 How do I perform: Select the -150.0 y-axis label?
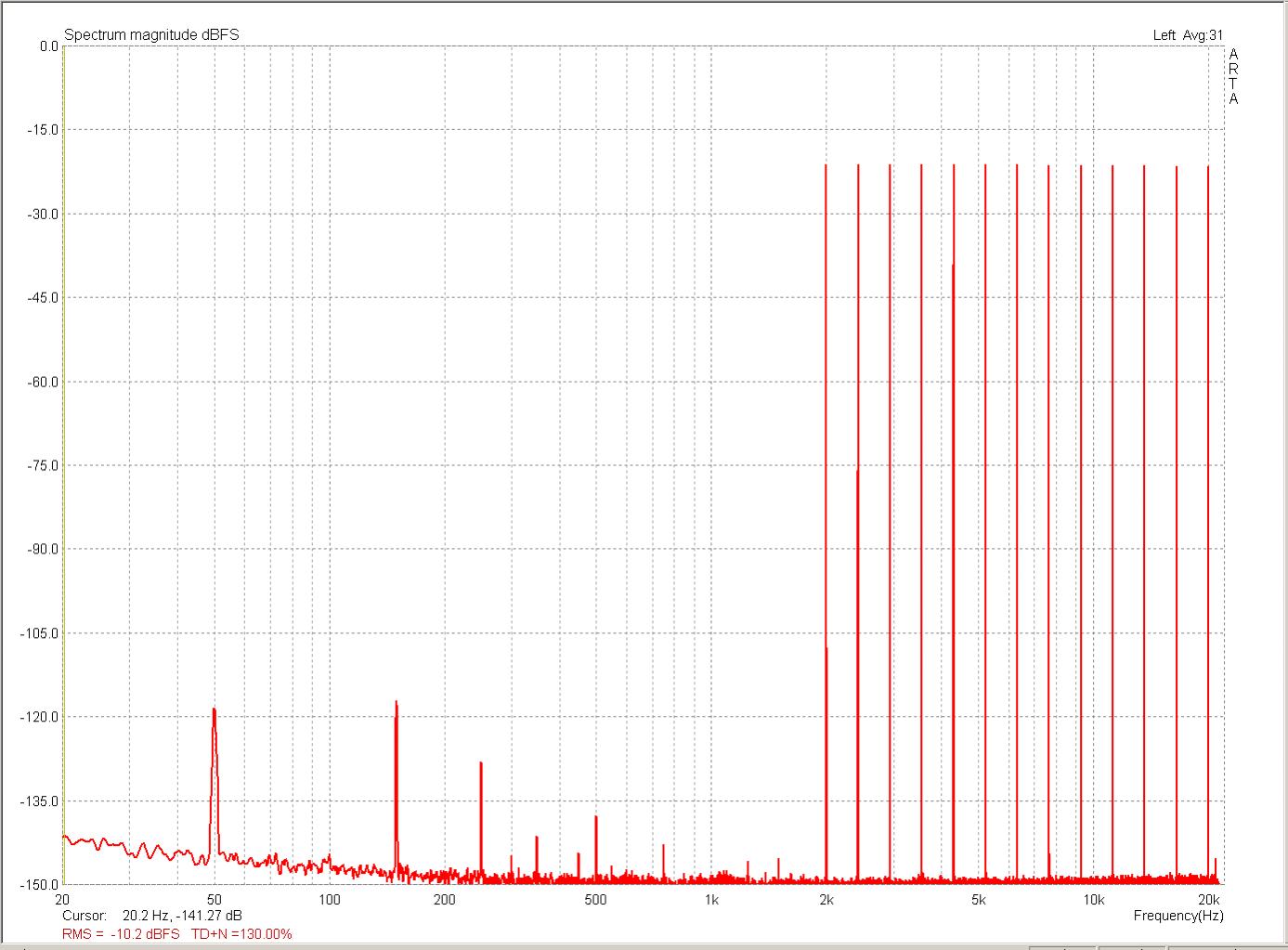pyautogui.click(x=39, y=885)
